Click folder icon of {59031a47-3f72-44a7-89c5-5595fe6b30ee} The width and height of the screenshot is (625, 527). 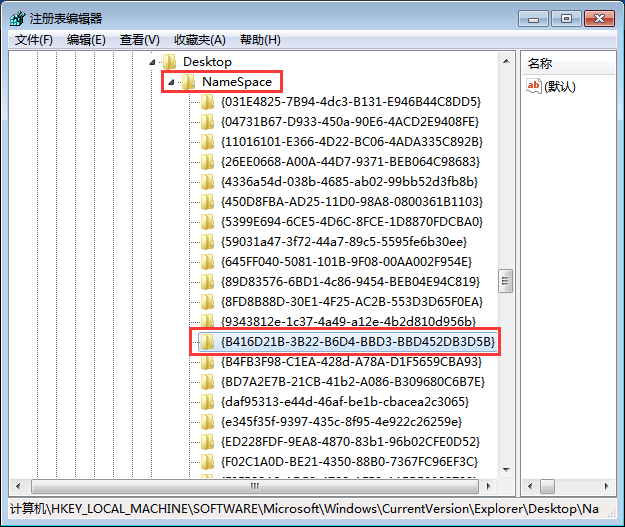[x=207, y=242]
